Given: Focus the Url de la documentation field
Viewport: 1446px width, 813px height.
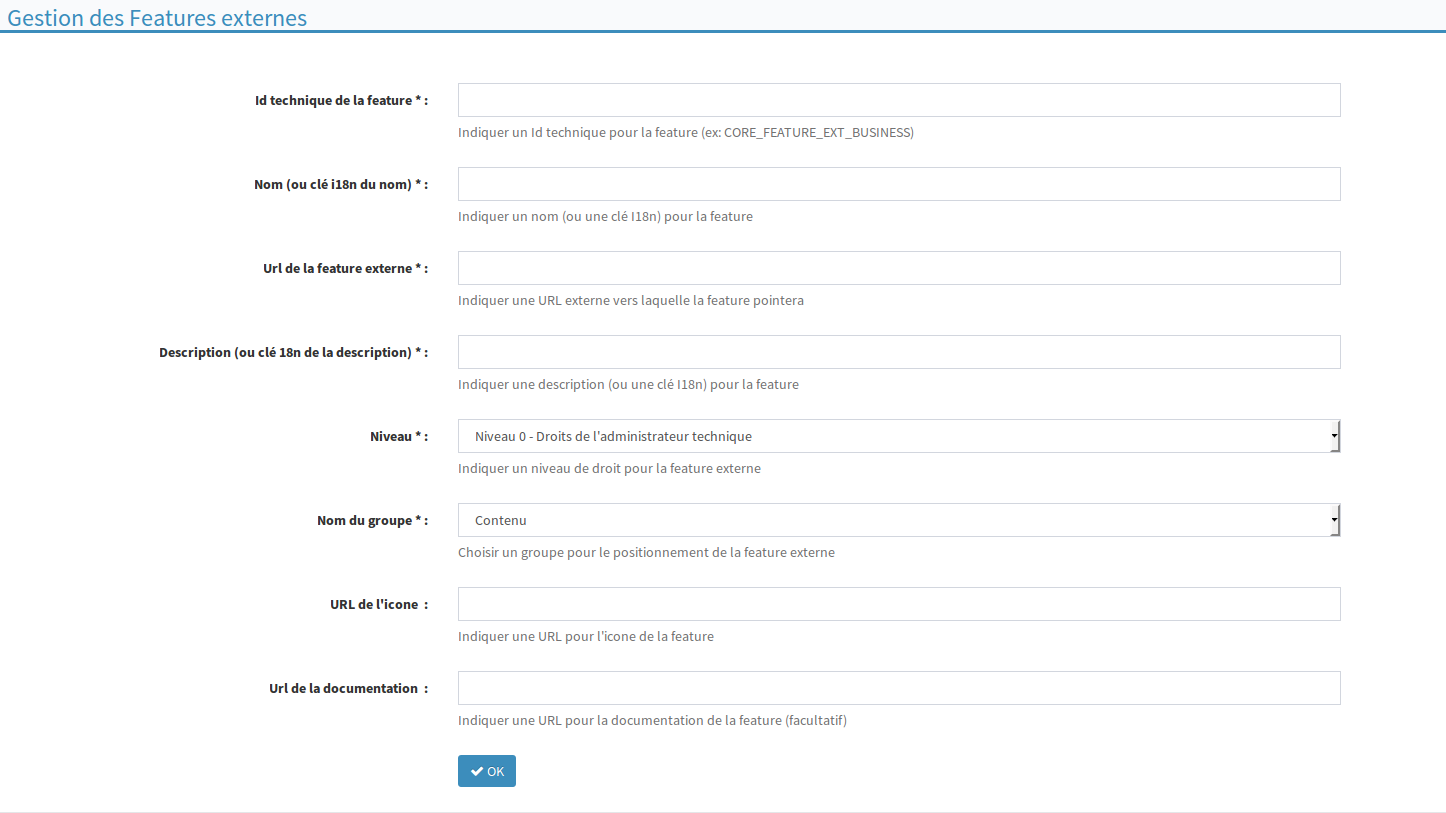Looking at the screenshot, I should click(898, 688).
